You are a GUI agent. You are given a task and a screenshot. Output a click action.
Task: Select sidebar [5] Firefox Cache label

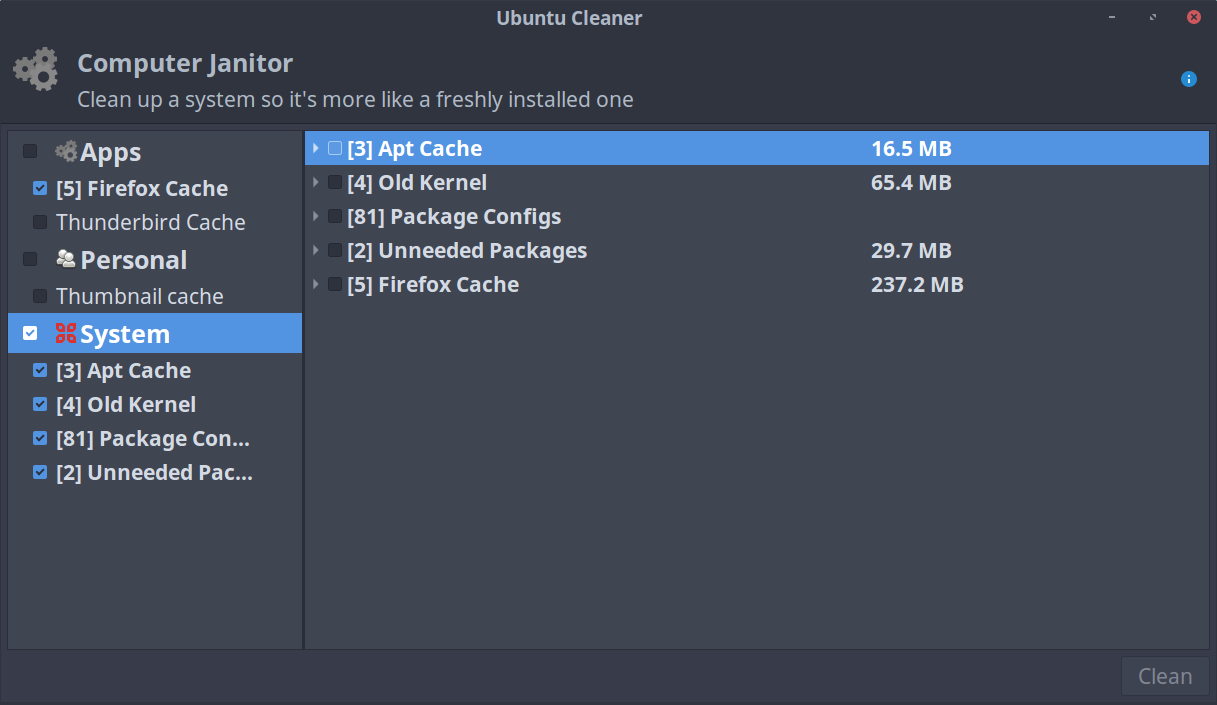pyautogui.click(x=142, y=188)
